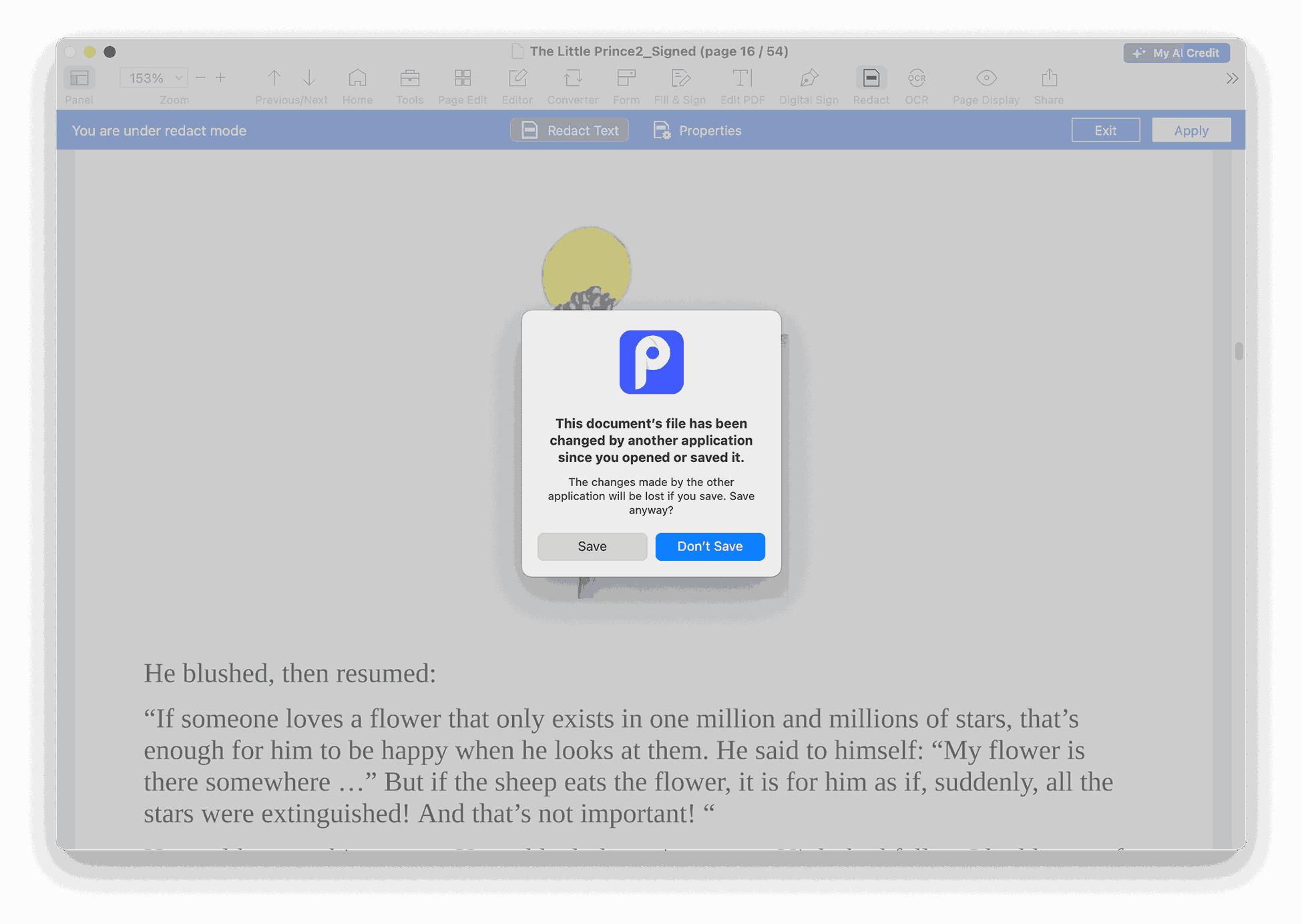Image resolution: width=1302 pixels, height=924 pixels.
Task: Click the document icon in title bar
Action: [x=517, y=51]
